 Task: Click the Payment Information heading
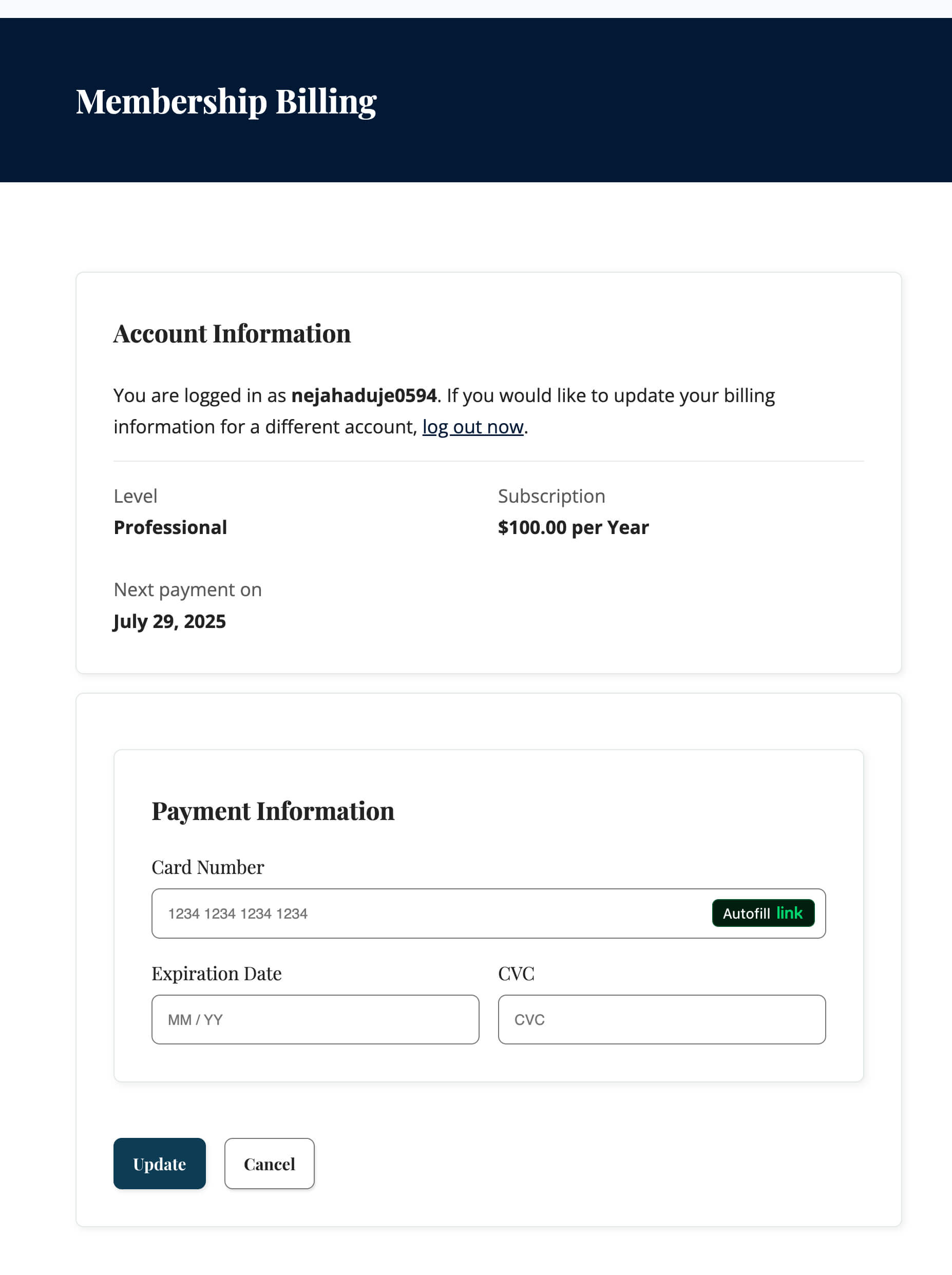[273, 811]
